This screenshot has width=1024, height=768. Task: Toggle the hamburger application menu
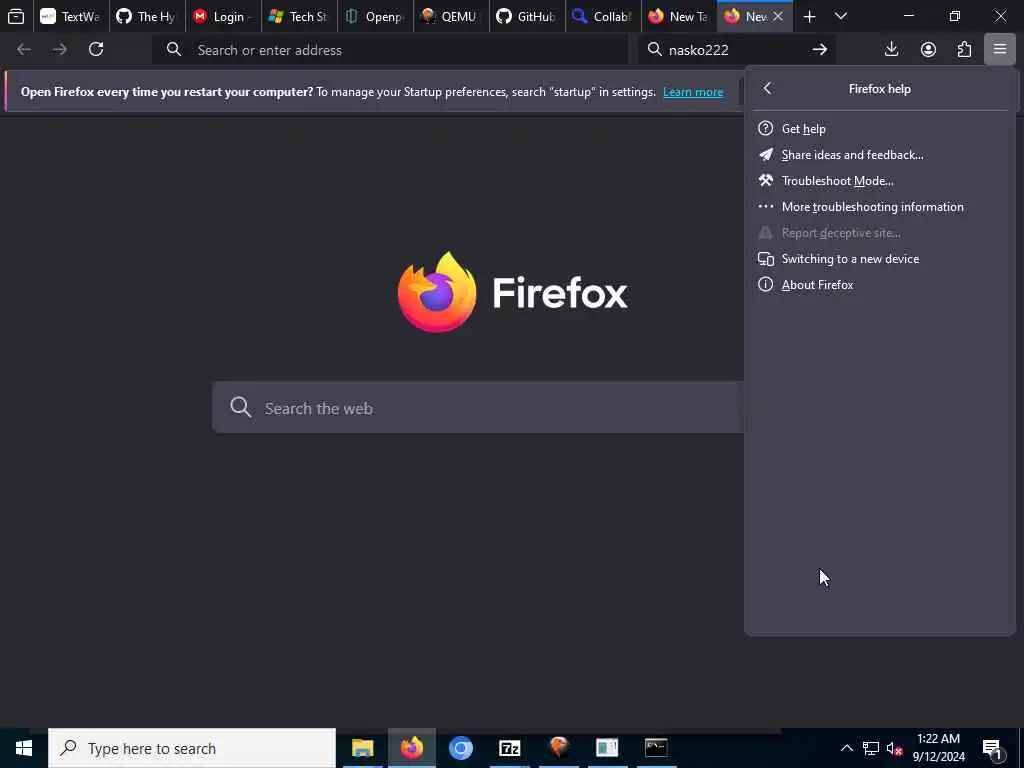(1000, 50)
